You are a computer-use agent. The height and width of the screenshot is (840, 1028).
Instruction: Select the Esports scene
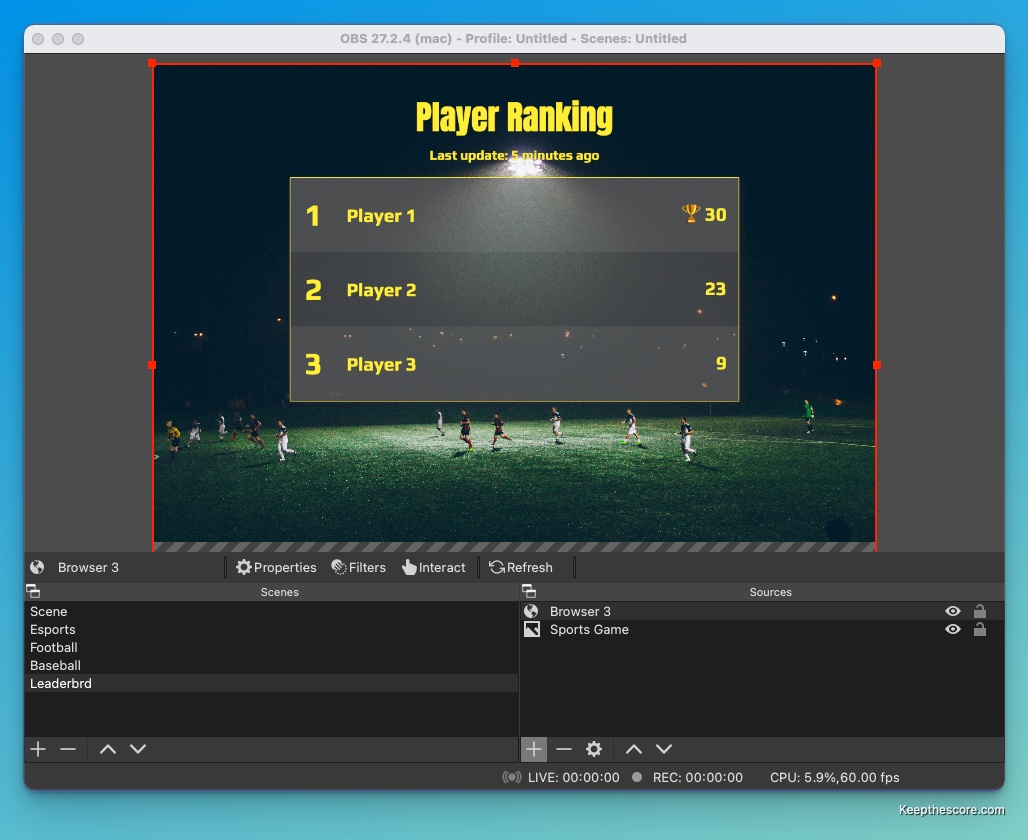pyautogui.click(x=271, y=630)
